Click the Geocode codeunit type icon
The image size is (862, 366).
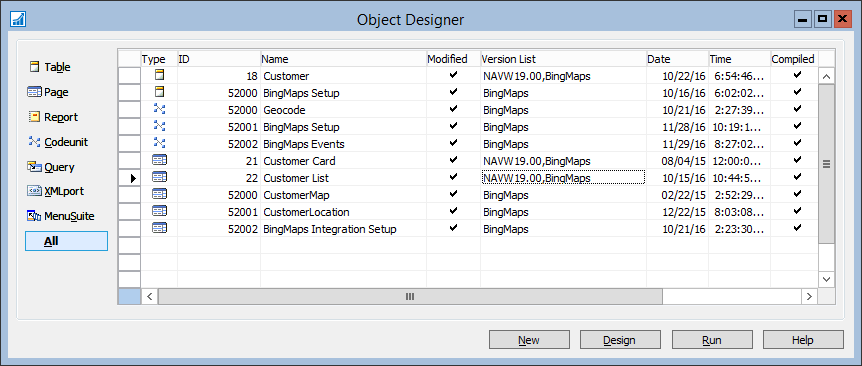159,109
